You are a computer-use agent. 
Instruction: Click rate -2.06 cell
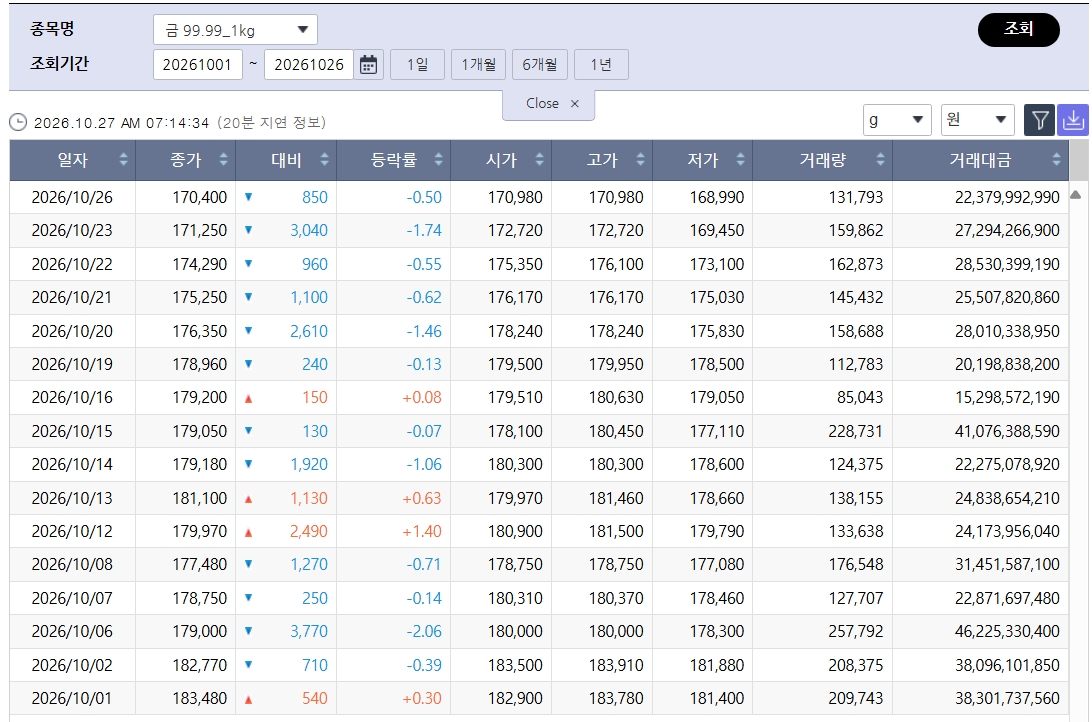pyautogui.click(x=393, y=631)
